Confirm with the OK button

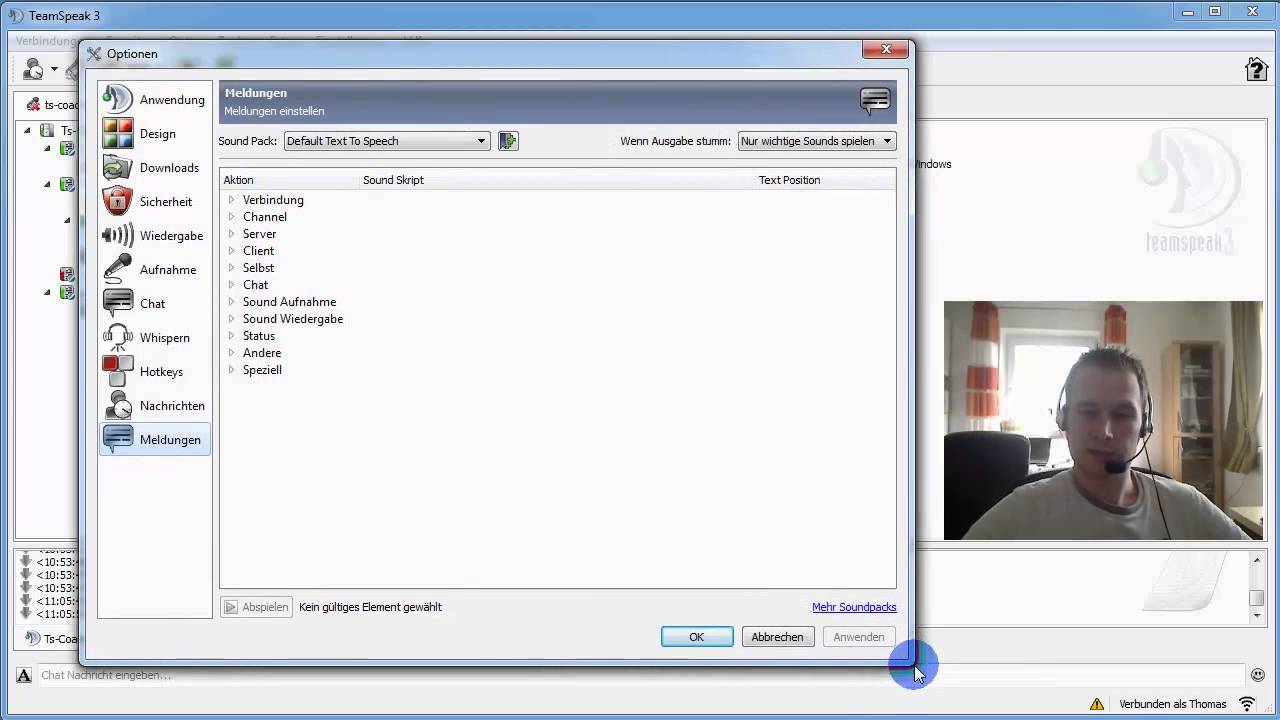tap(697, 637)
